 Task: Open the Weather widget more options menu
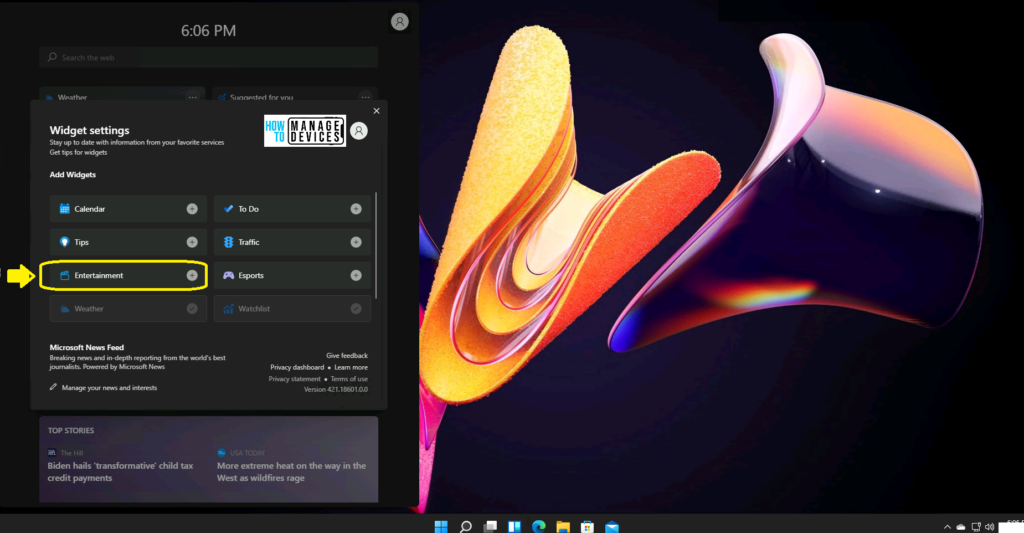pyautogui.click(x=193, y=97)
